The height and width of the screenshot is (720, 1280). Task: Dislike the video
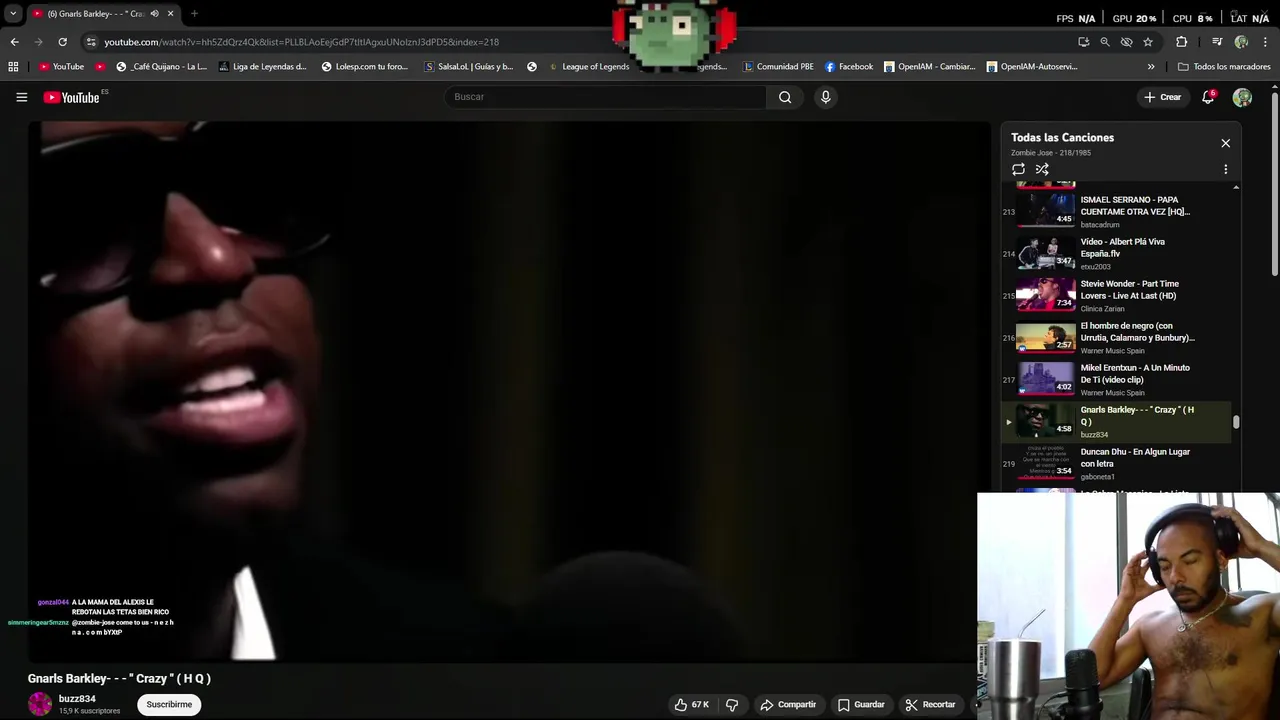732,705
